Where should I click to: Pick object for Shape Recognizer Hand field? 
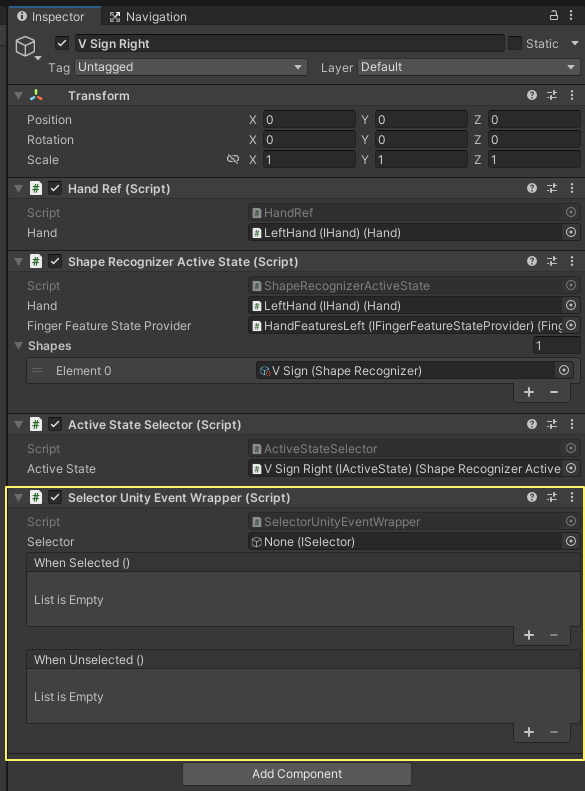point(571,305)
